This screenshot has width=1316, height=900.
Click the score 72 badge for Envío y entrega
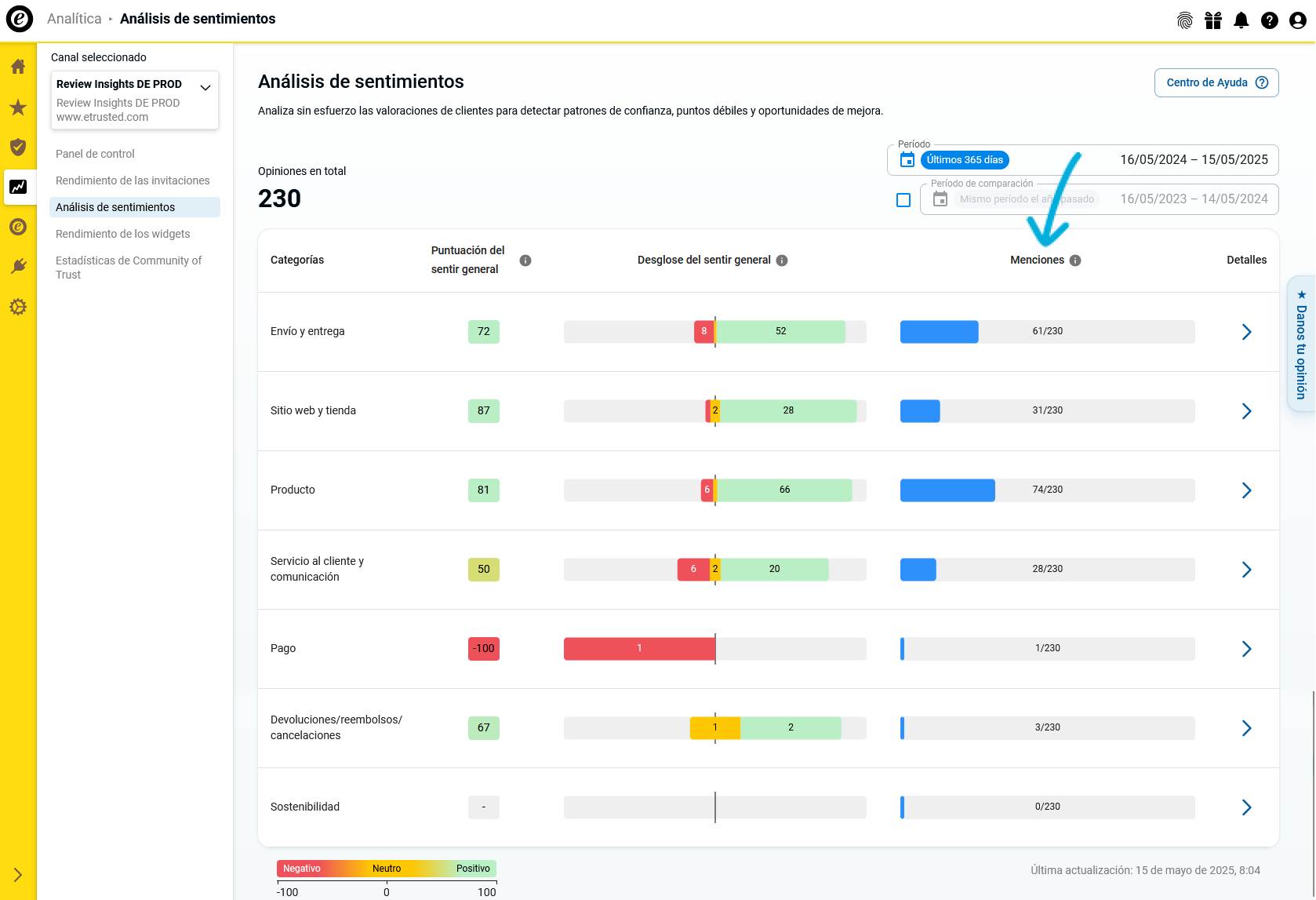484,332
